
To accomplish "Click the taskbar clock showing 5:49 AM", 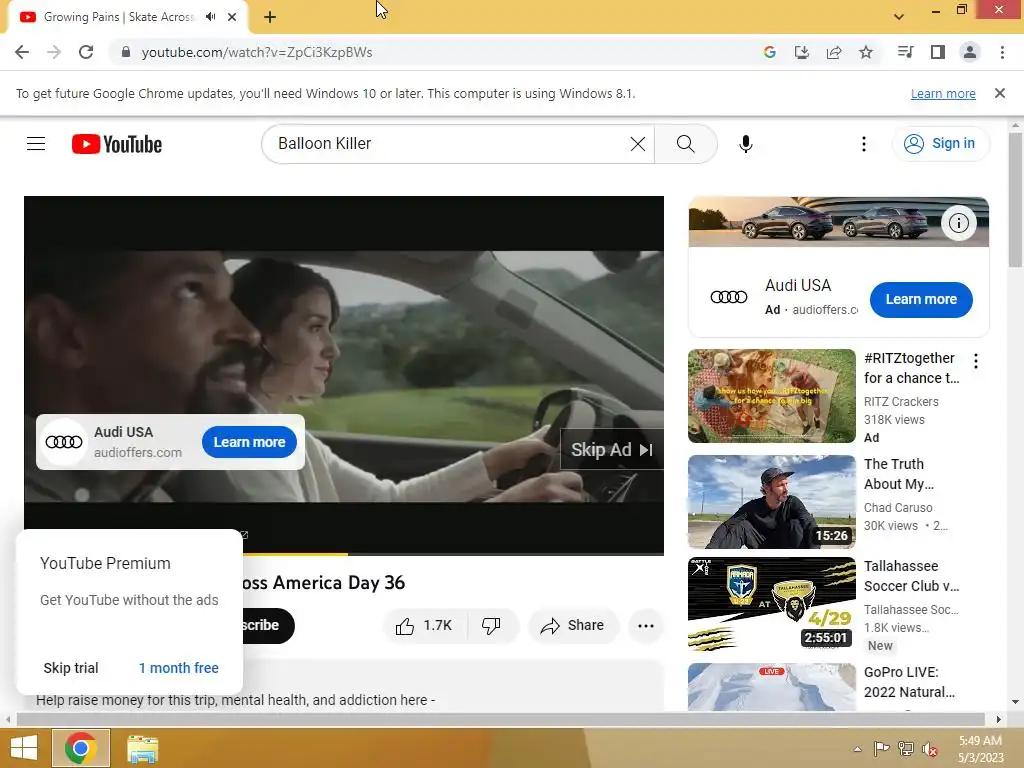I will click(980, 748).
